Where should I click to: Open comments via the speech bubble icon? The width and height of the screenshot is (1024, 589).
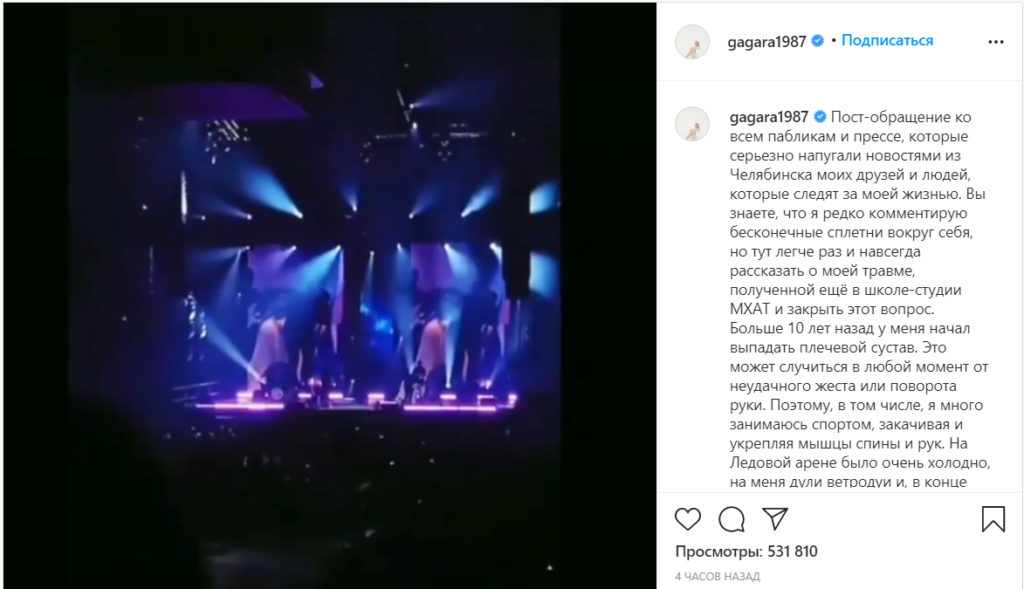click(x=731, y=519)
